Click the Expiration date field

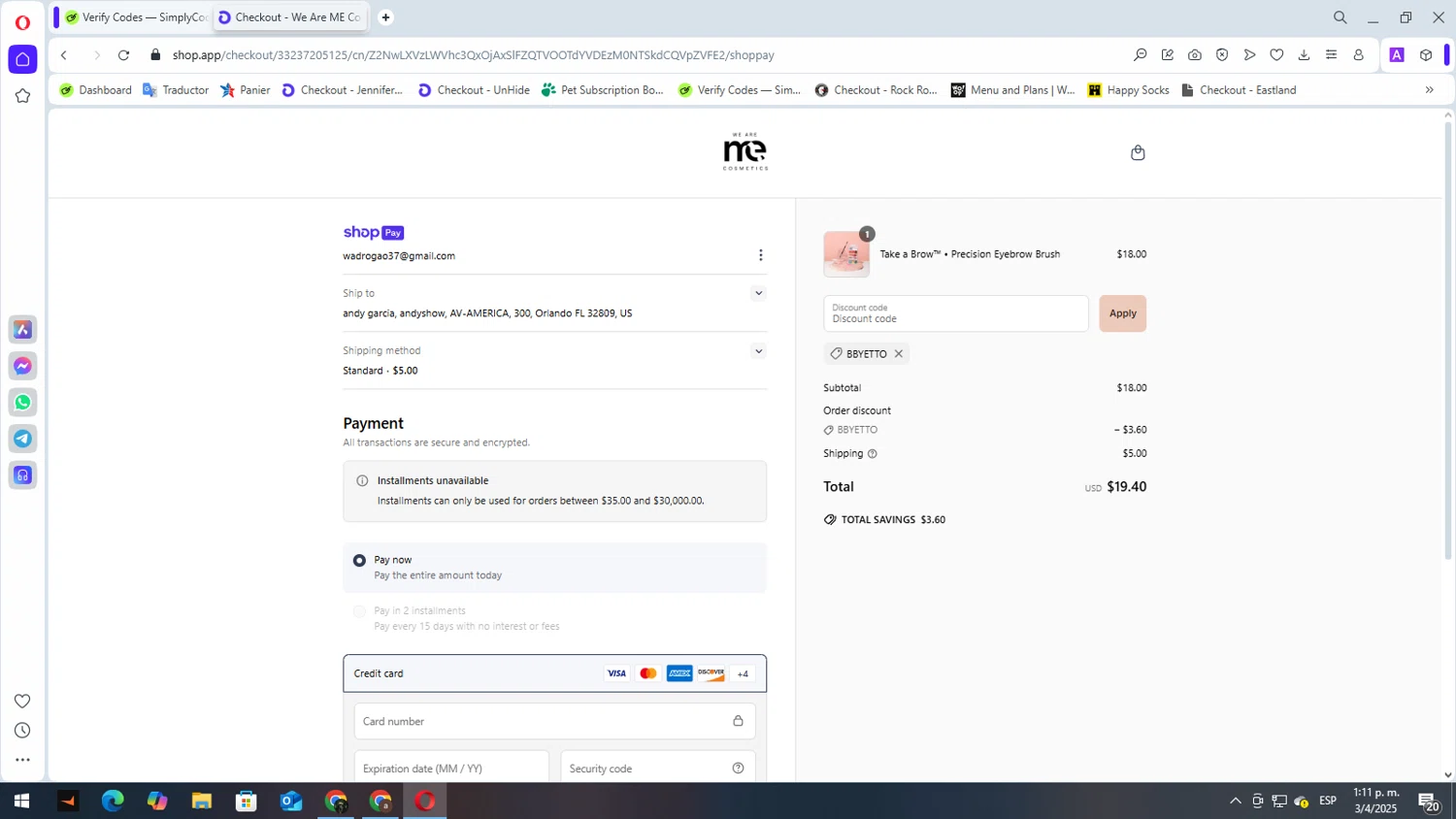(x=451, y=768)
